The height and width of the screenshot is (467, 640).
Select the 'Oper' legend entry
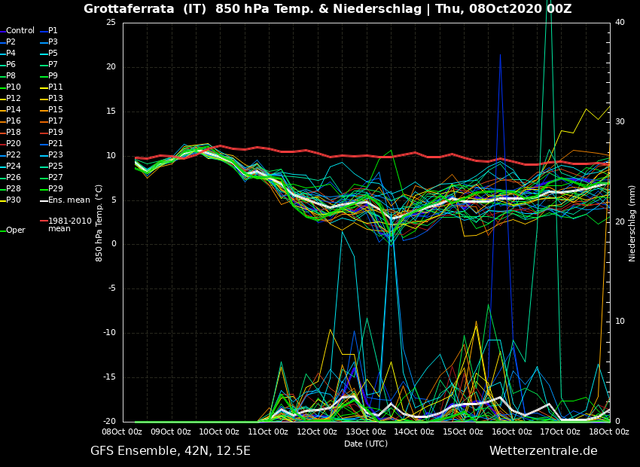pyautogui.click(x=13, y=230)
